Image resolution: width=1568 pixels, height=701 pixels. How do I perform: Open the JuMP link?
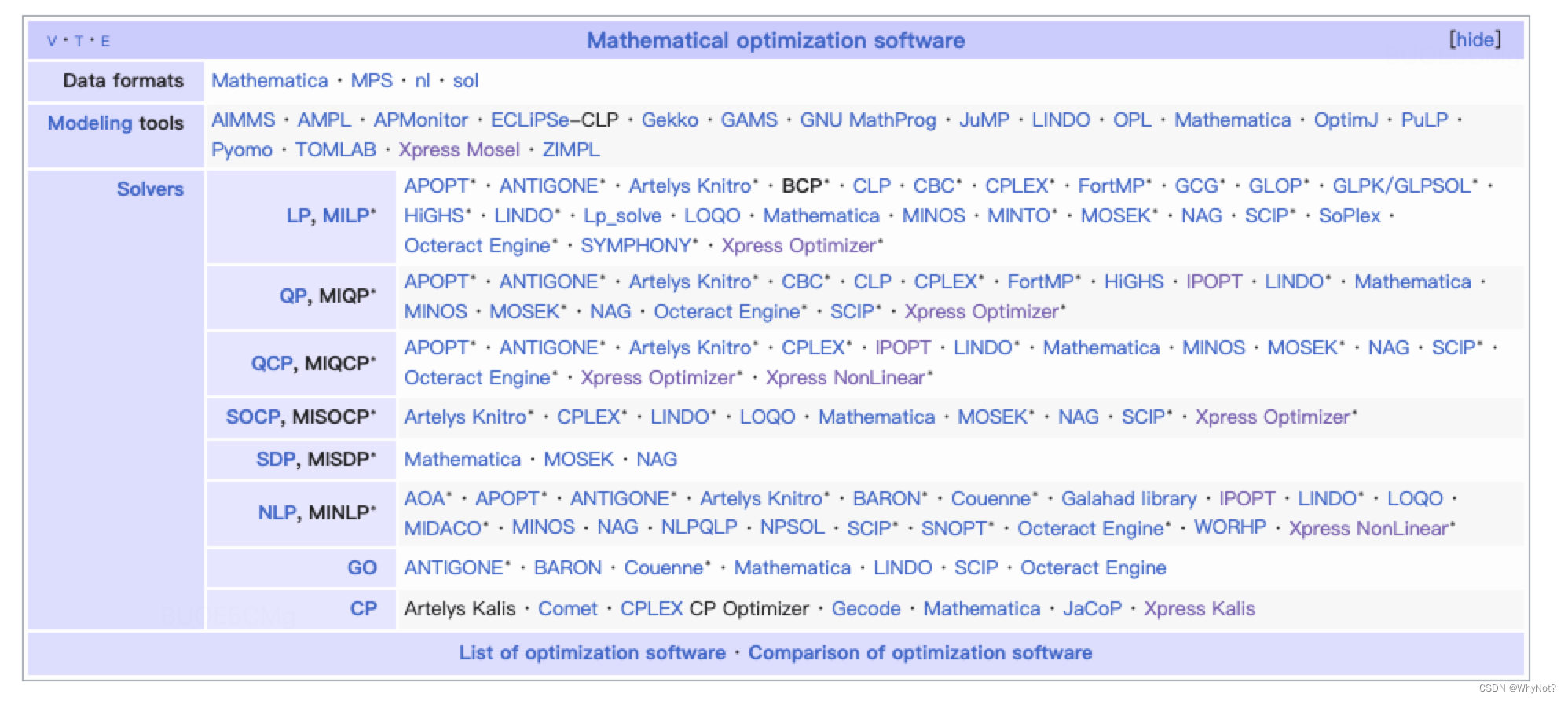point(984,120)
